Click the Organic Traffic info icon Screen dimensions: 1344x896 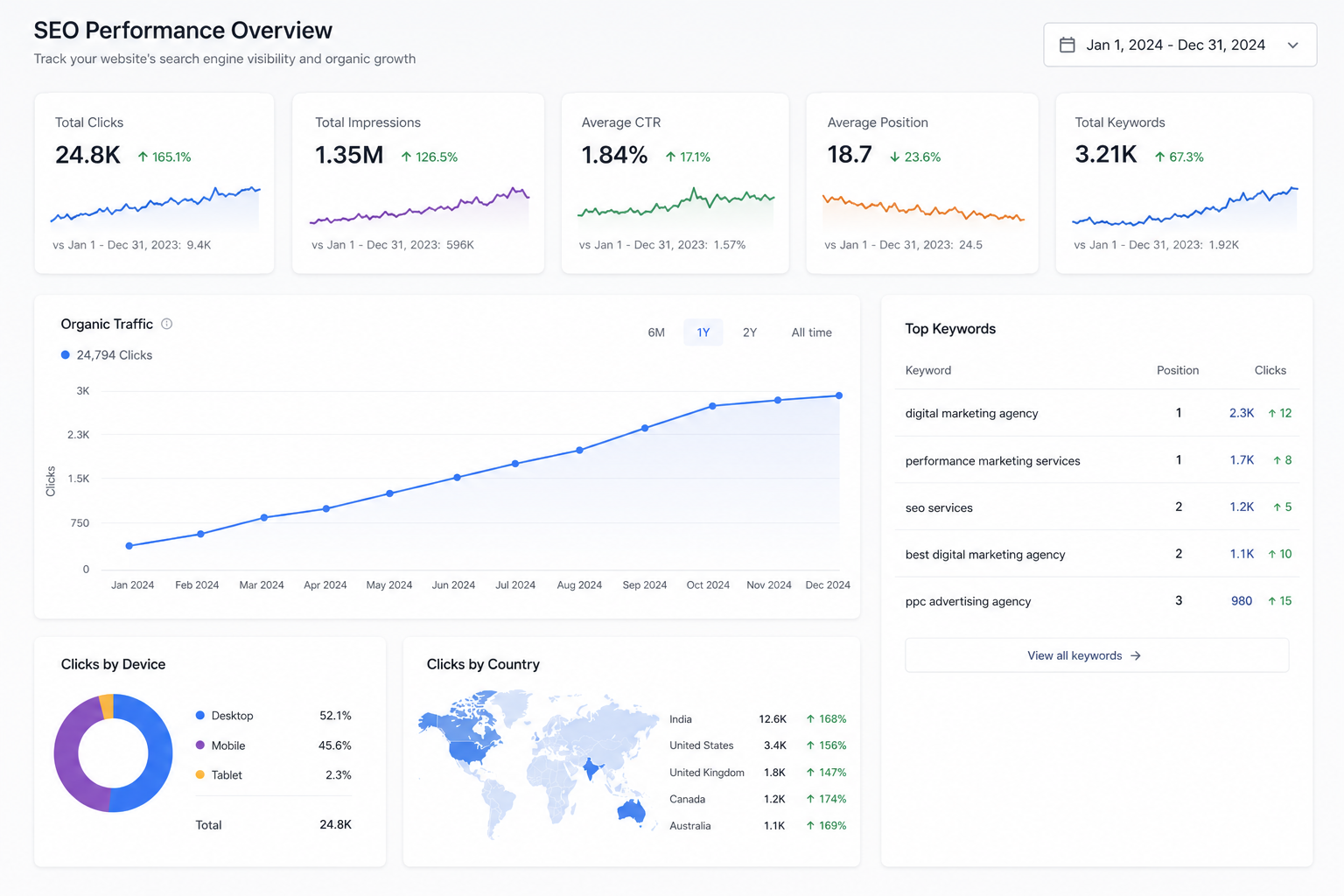tap(166, 324)
